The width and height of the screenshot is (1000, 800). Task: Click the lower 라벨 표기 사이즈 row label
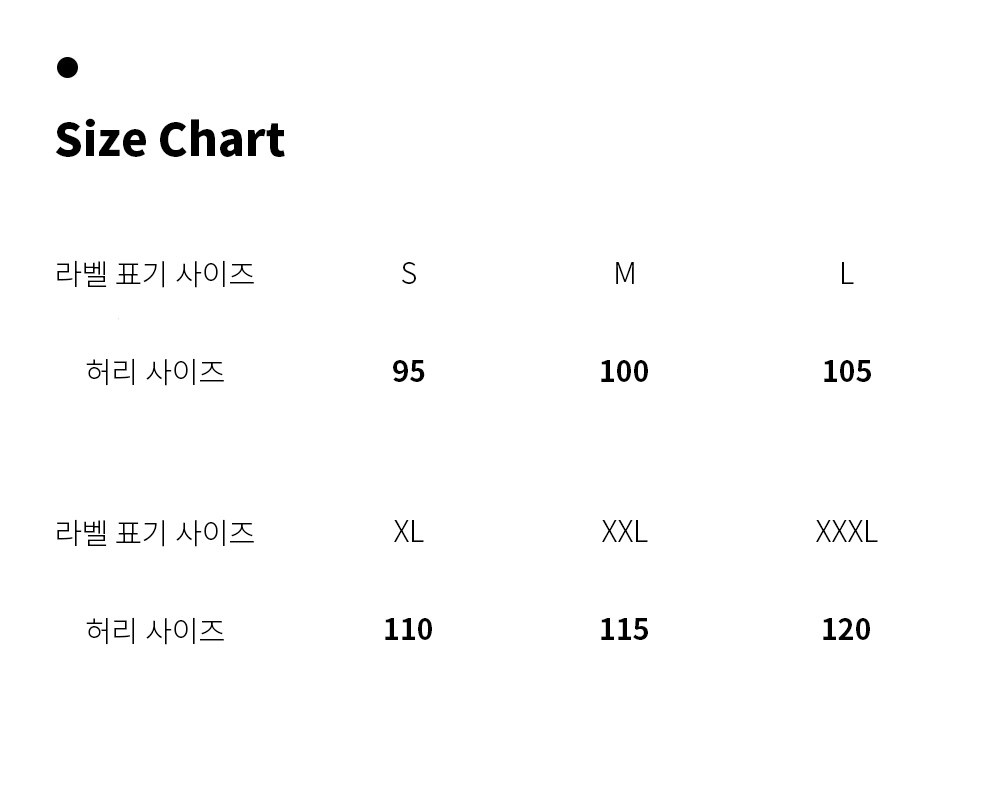(155, 532)
